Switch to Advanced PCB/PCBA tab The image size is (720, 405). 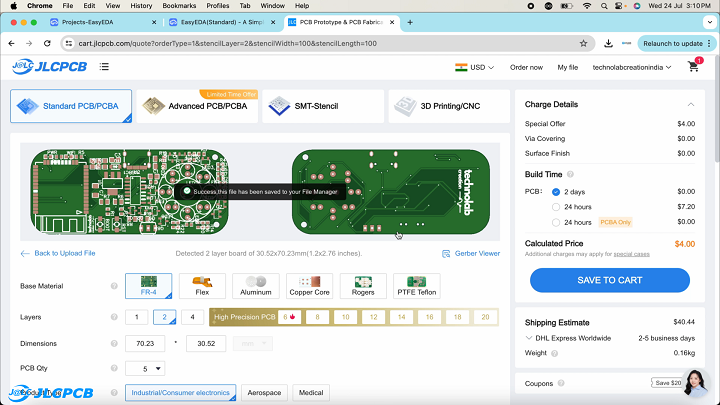point(197,106)
